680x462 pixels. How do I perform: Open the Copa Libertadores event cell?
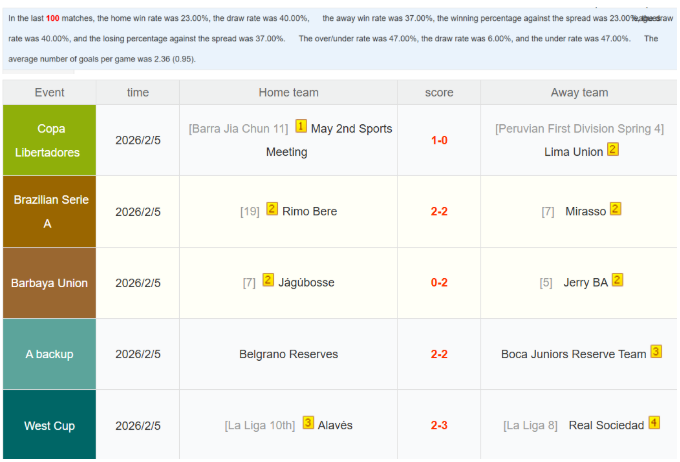50,140
